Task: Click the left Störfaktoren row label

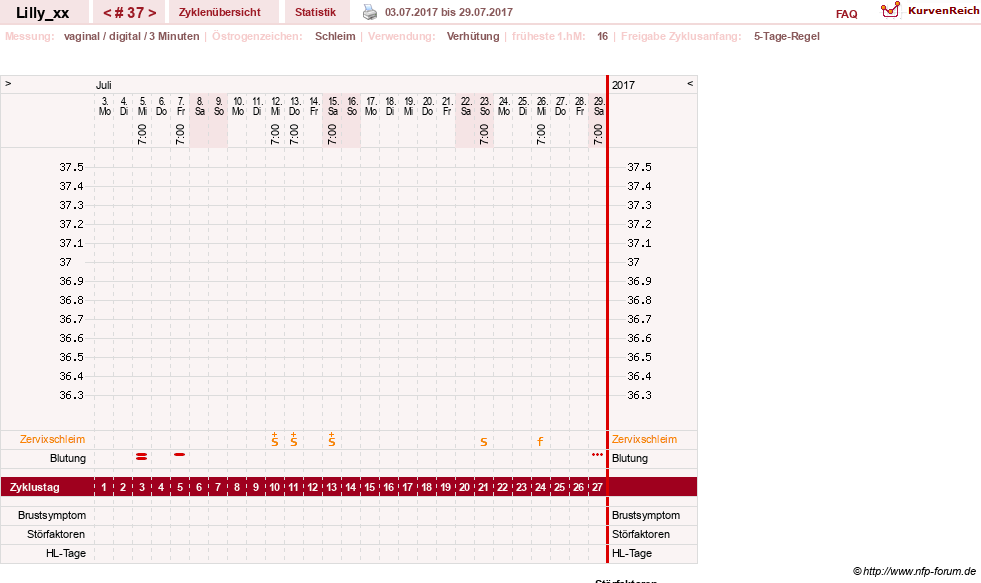Action: 56,534
